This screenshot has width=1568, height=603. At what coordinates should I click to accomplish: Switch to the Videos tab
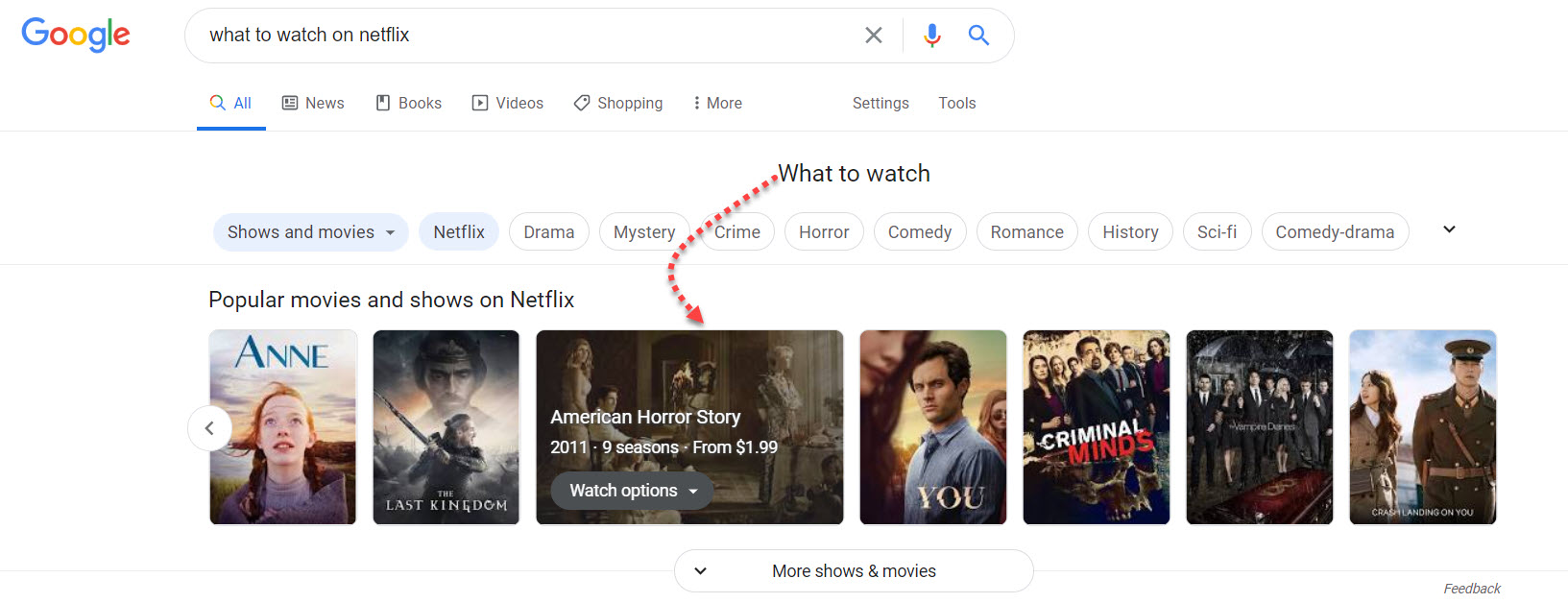pos(508,103)
